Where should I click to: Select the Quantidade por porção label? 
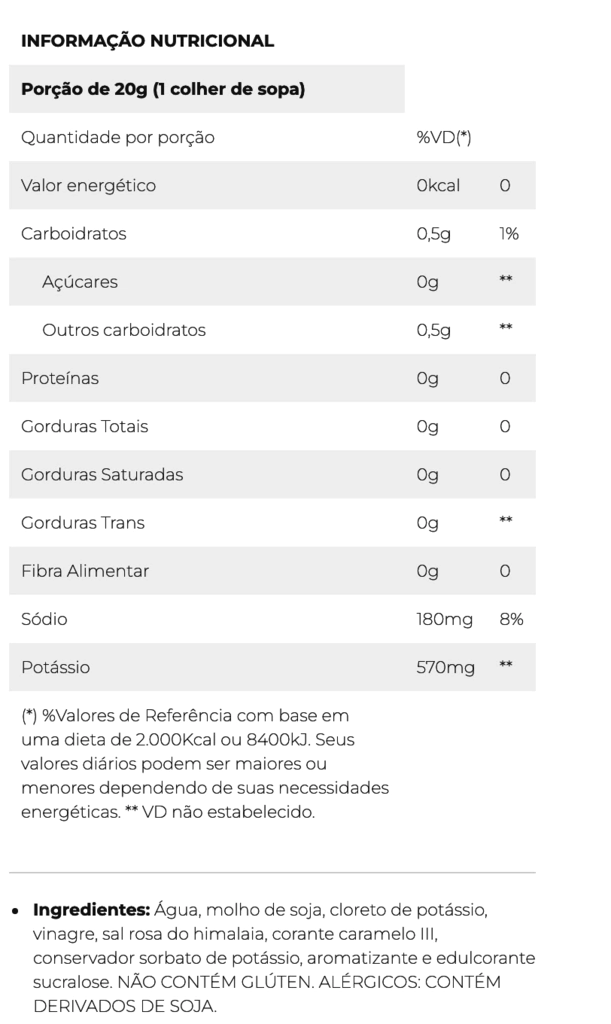tap(118, 137)
